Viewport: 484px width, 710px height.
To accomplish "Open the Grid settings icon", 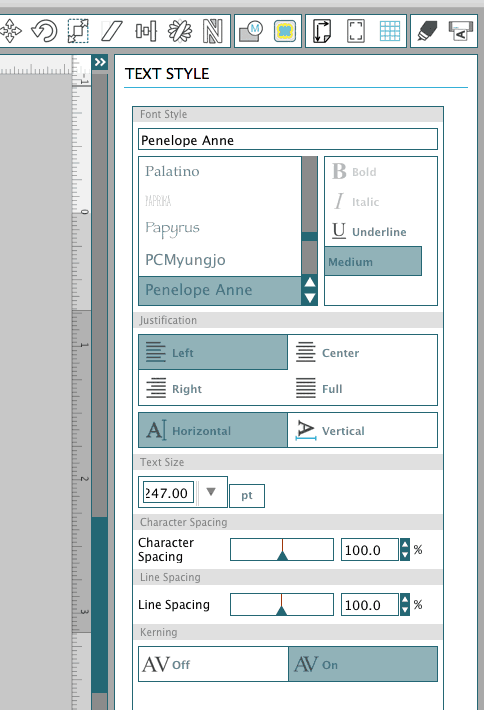I will (x=390, y=31).
